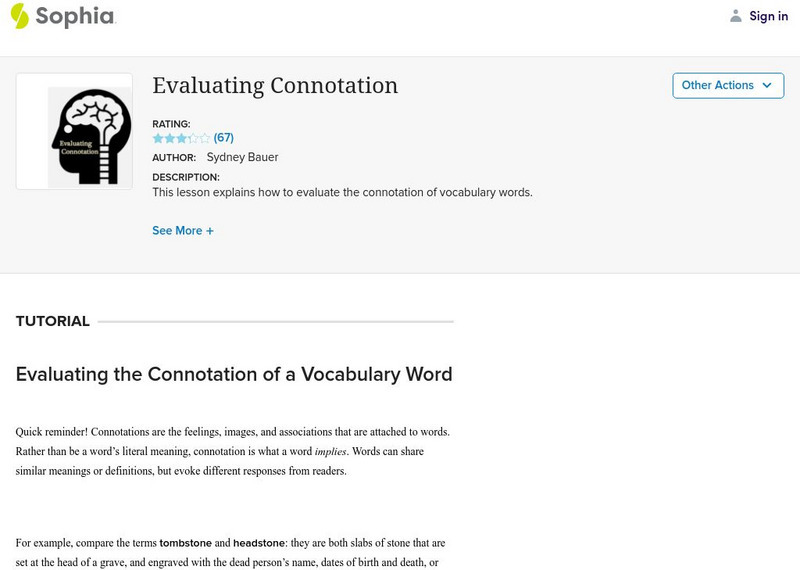Click the Sophia leaf logo icon
This screenshot has height=570, width=800.
(19, 16)
